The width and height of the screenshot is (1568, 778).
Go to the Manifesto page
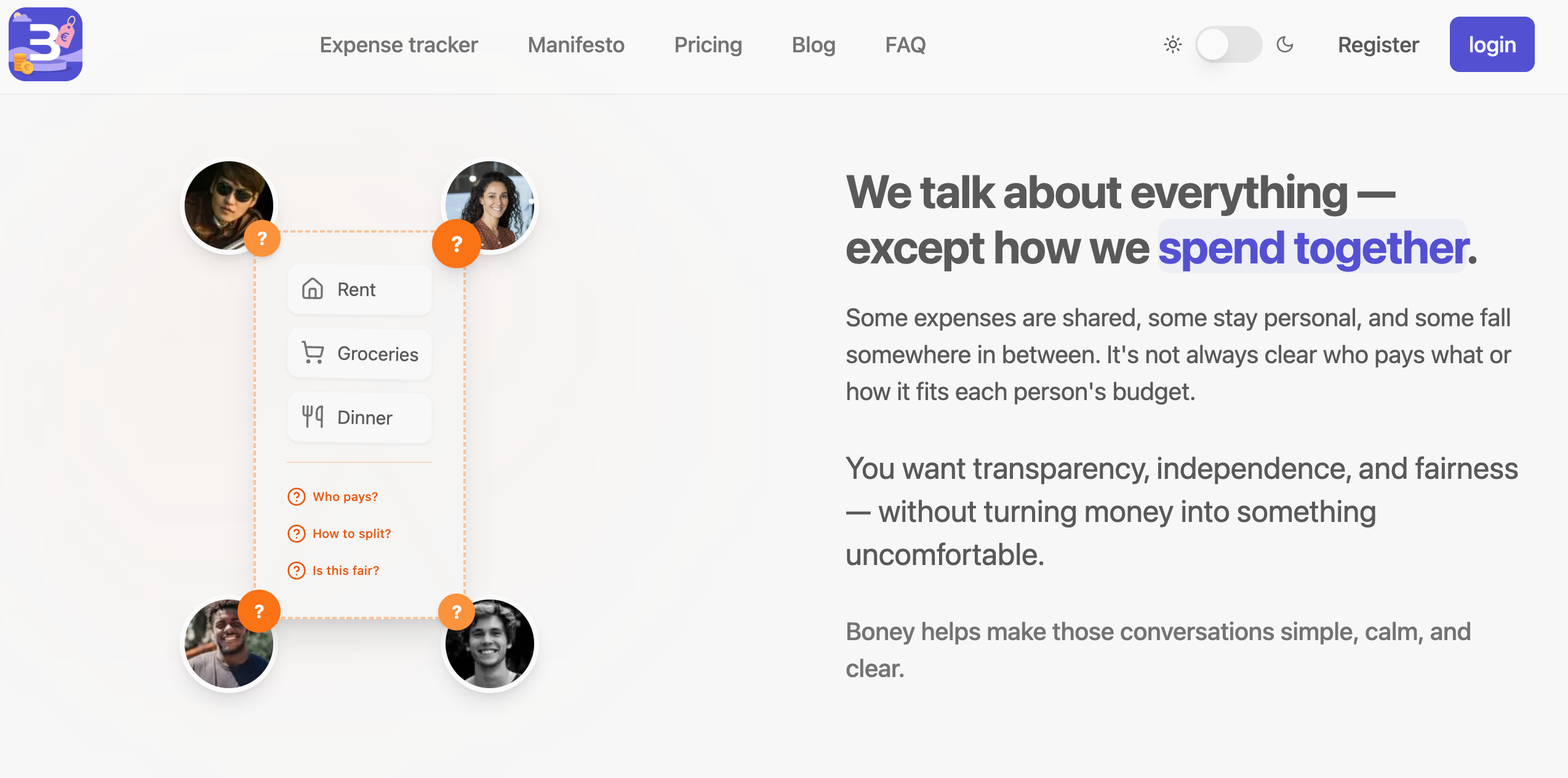coord(576,44)
